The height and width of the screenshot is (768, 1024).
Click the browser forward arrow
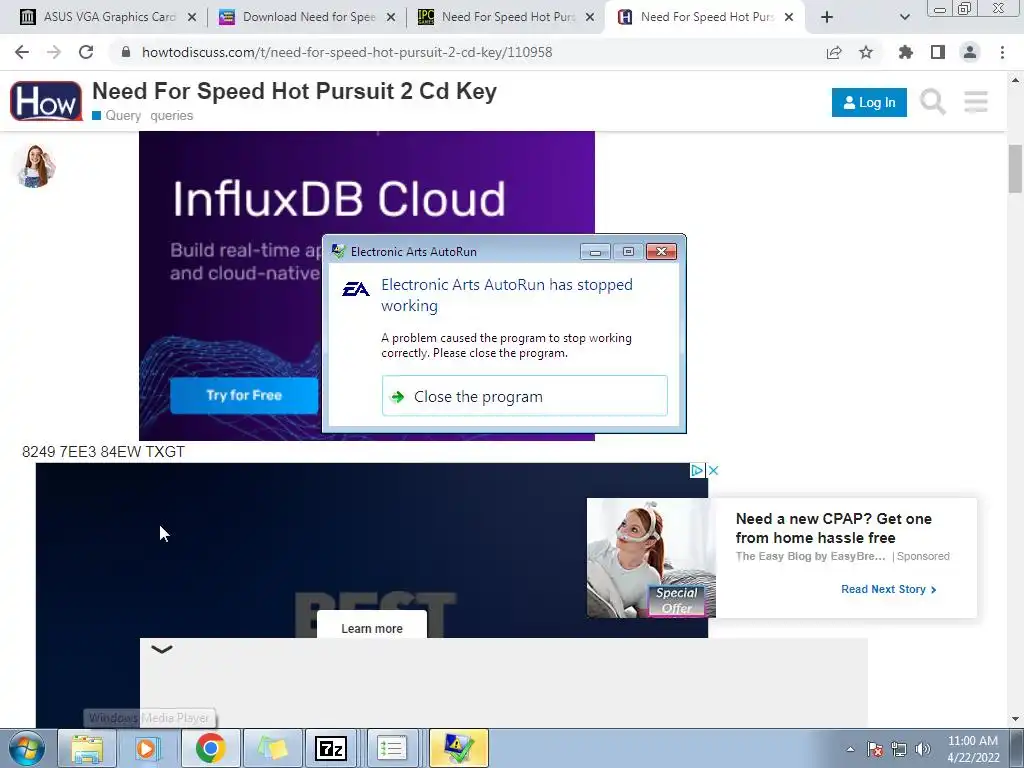tap(54, 52)
